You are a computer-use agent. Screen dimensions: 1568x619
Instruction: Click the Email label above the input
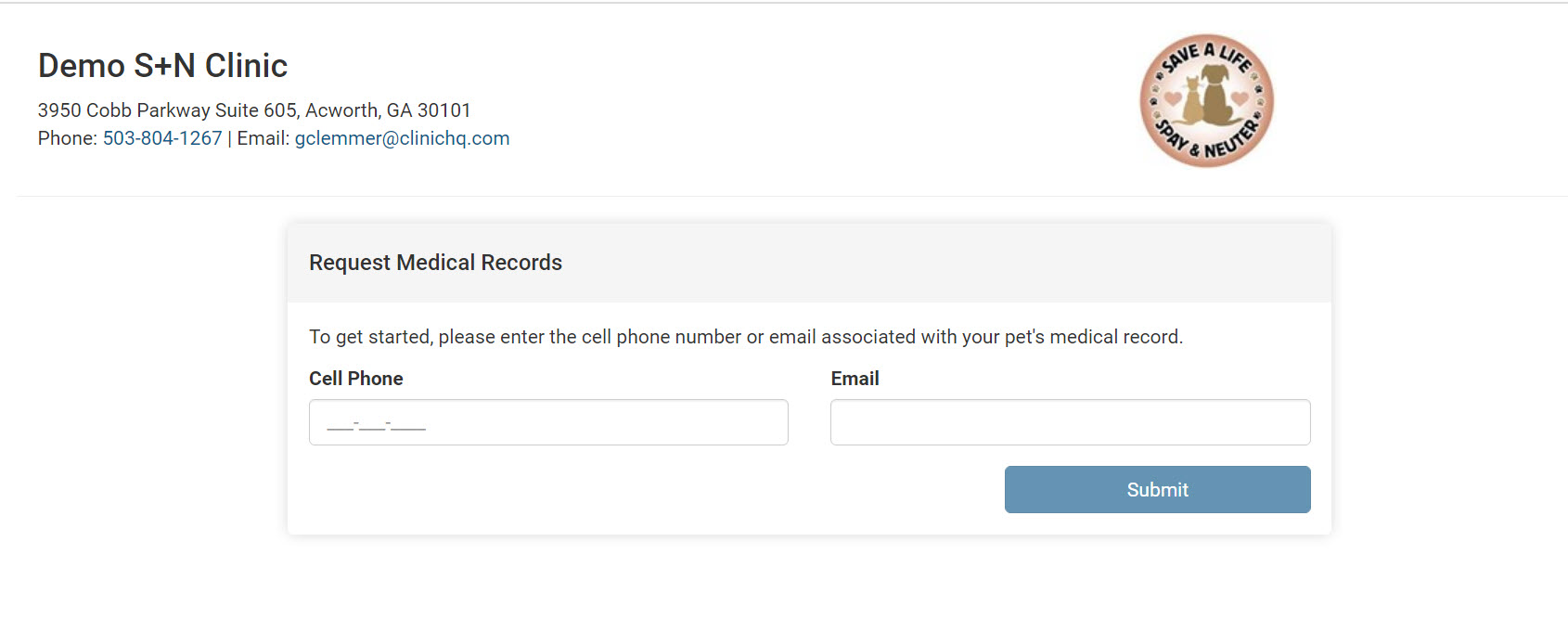pos(855,379)
